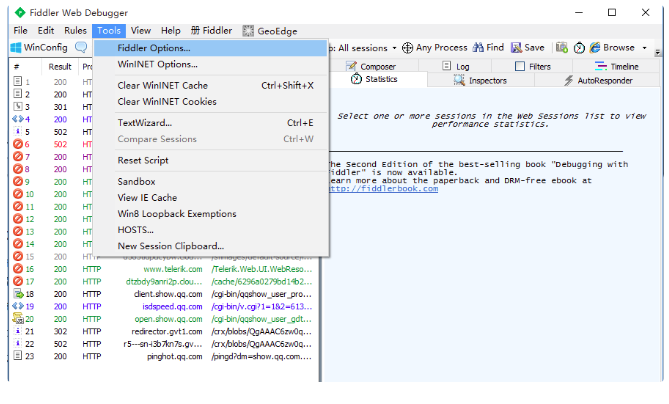
Task: Expand the All sessions dropdown arrow
Action: coord(394,48)
